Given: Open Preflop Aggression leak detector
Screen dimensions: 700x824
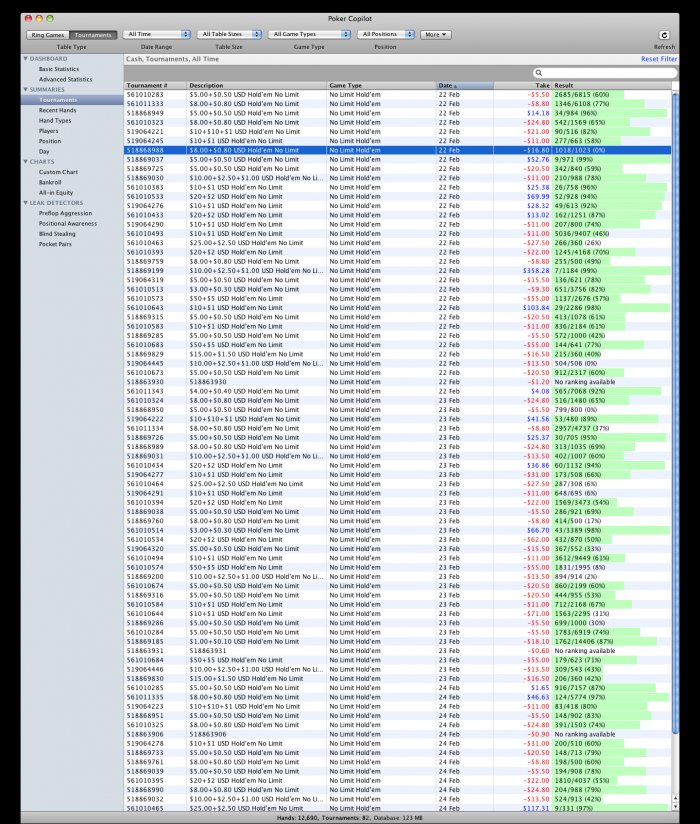Looking at the screenshot, I should [x=65, y=213].
